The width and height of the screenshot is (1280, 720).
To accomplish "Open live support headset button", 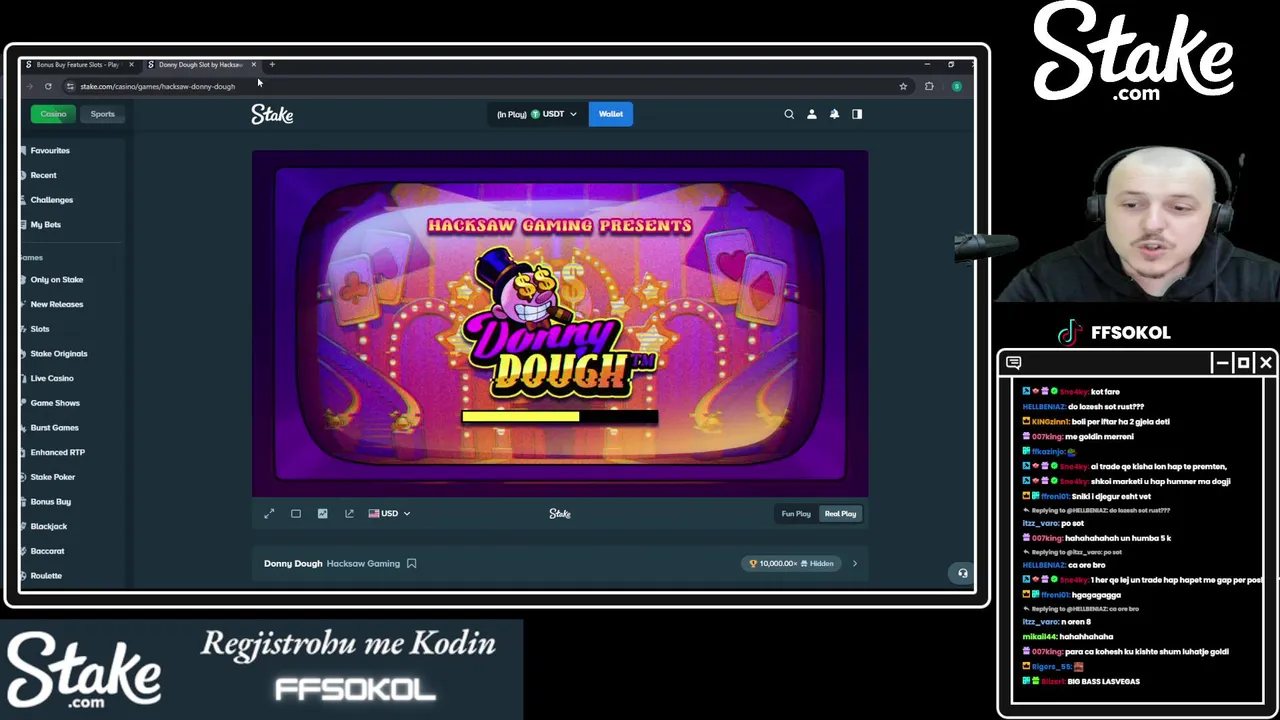I will pyautogui.click(x=962, y=573).
